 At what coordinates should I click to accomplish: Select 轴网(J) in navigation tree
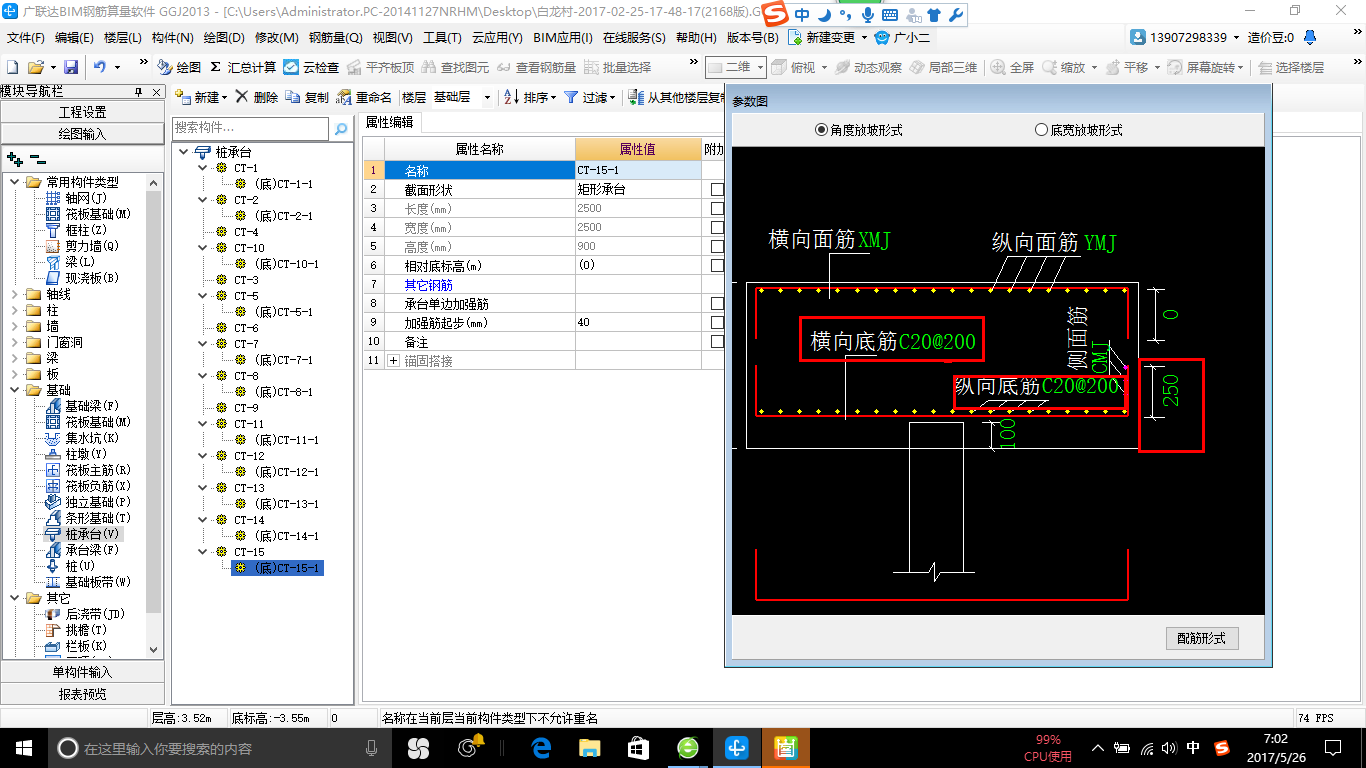pos(75,198)
